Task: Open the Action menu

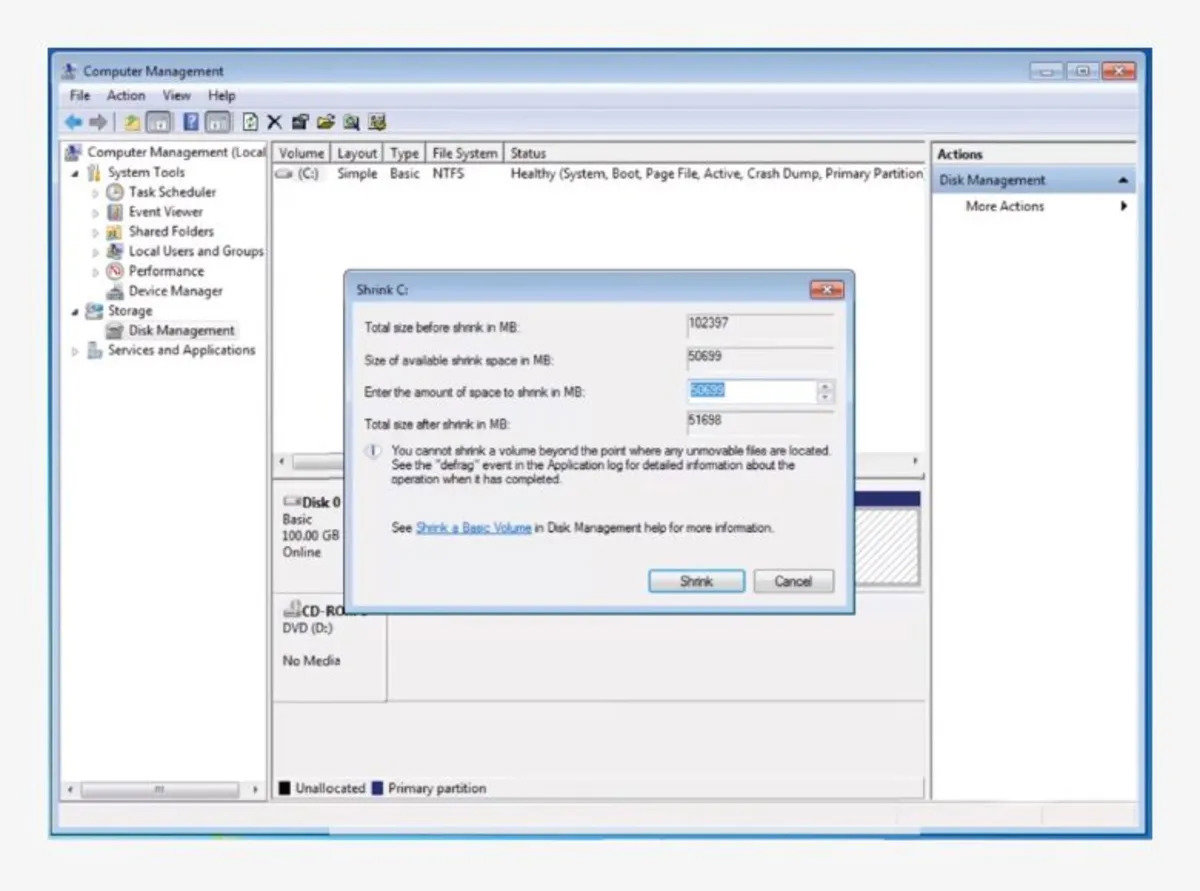Action: pos(126,96)
